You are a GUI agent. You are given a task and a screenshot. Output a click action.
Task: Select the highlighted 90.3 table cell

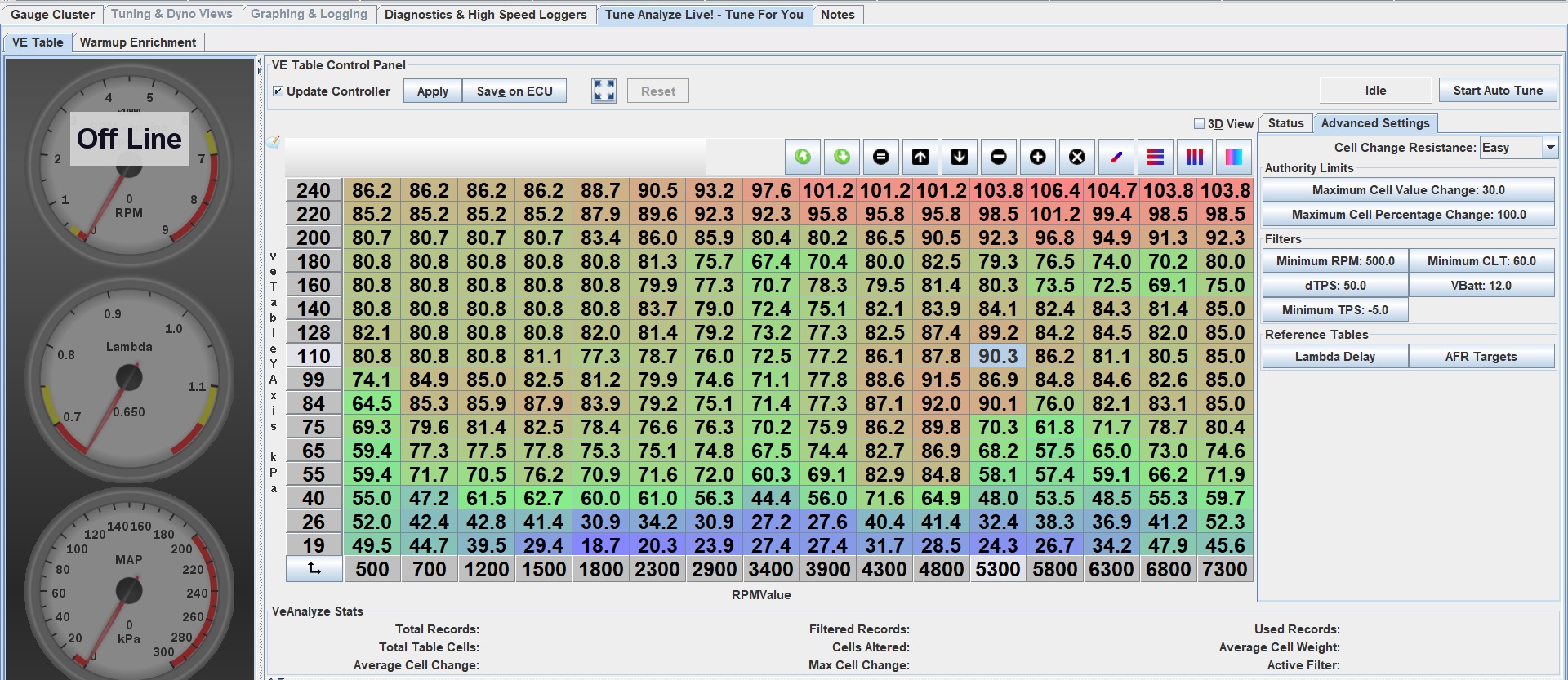point(997,357)
